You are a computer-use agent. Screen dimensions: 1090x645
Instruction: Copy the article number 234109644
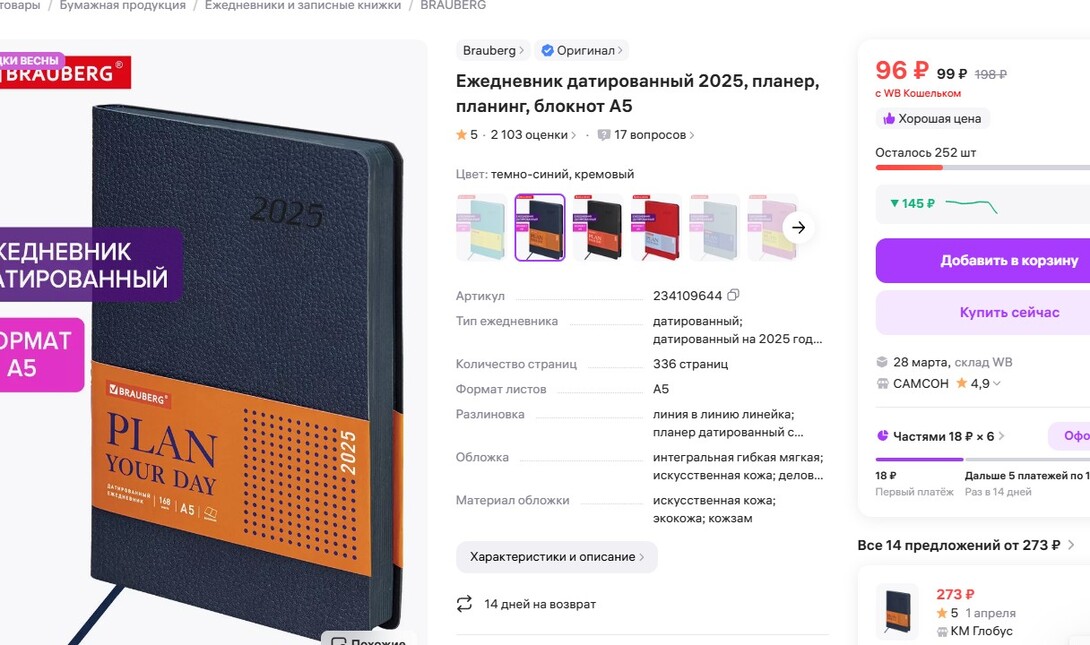[x=733, y=295]
